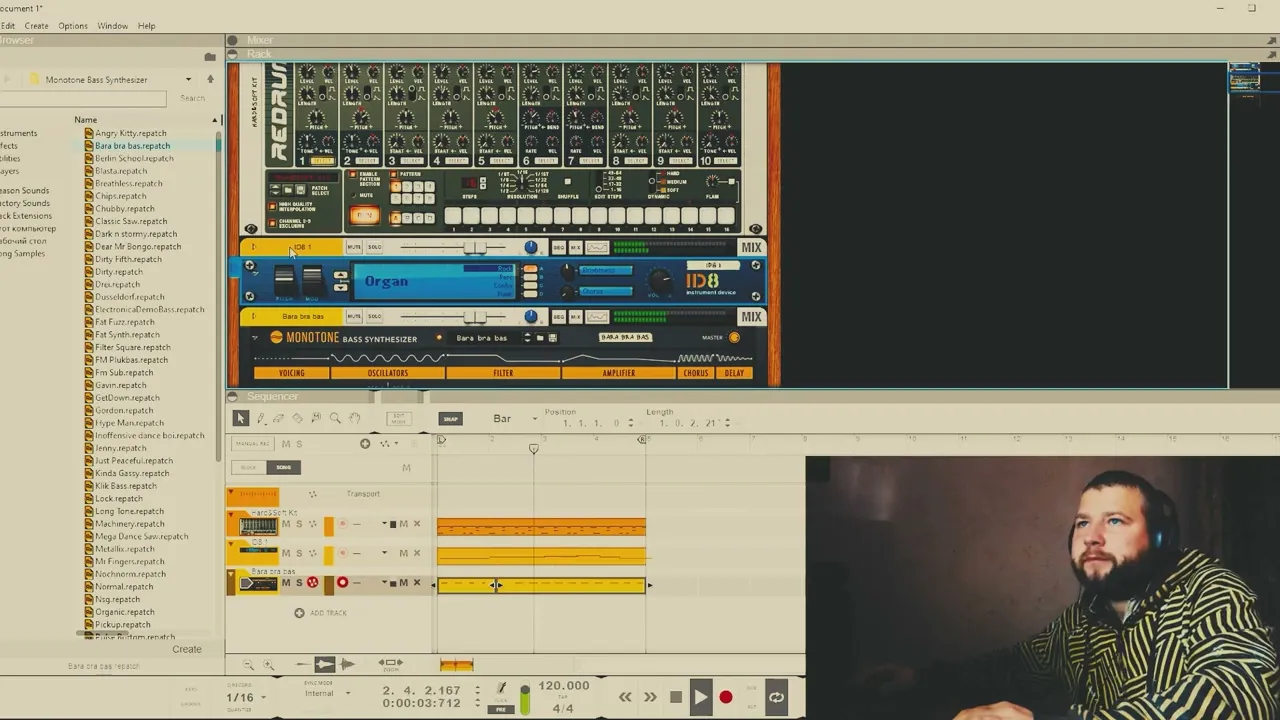Collapse the ID8 1 mix channel strip arrow
The image size is (1280, 720).
(x=253, y=247)
